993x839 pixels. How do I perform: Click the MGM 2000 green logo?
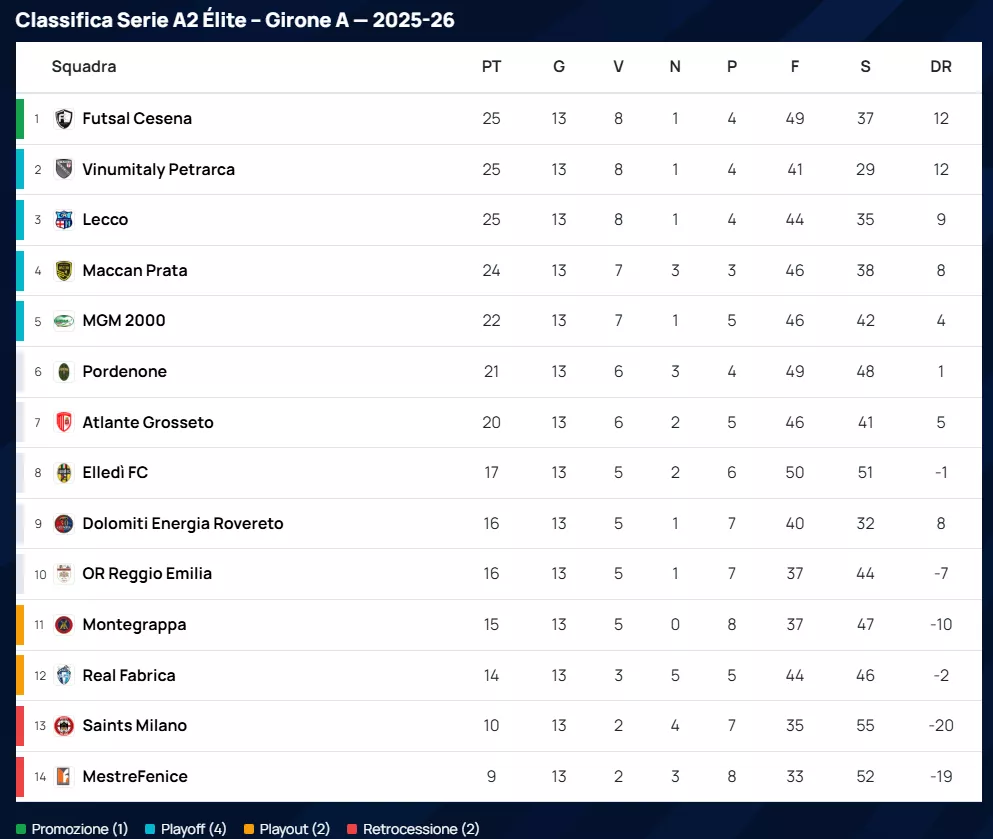click(x=64, y=321)
